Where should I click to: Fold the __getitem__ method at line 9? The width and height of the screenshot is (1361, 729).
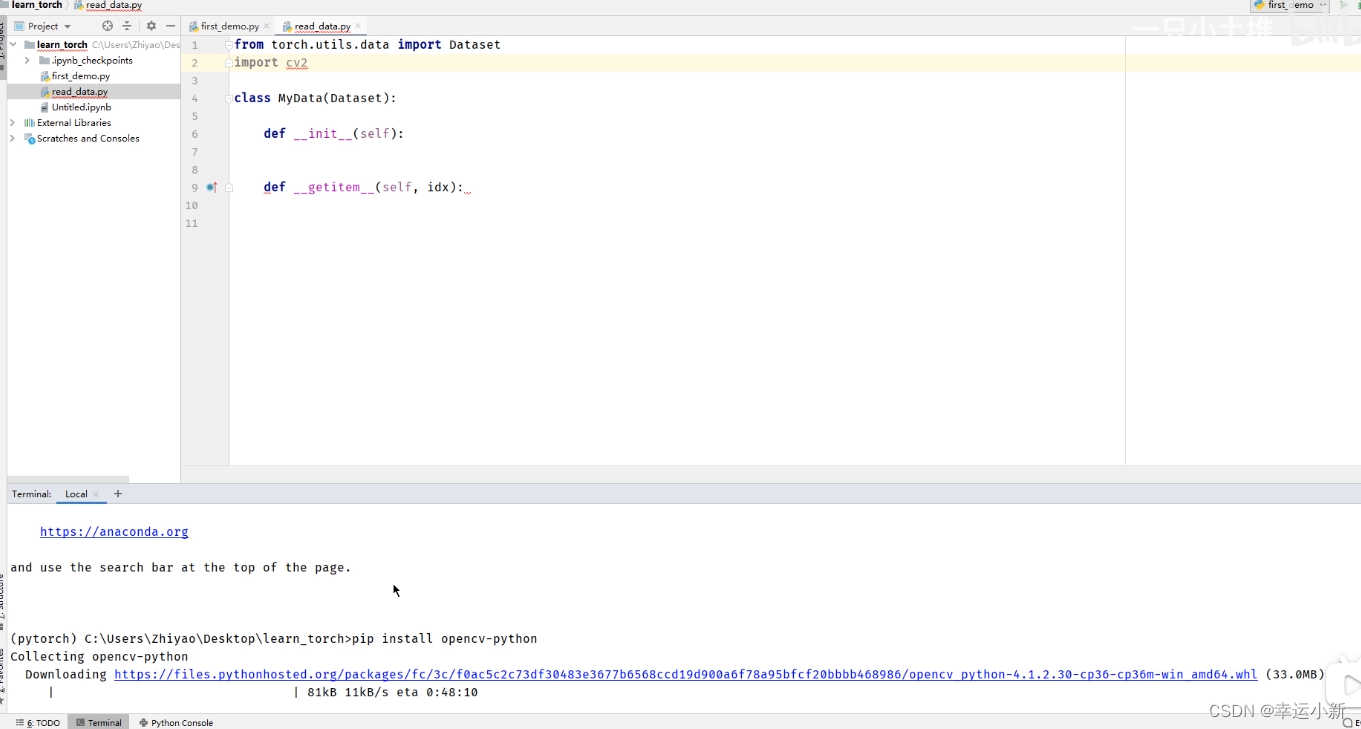click(x=229, y=187)
